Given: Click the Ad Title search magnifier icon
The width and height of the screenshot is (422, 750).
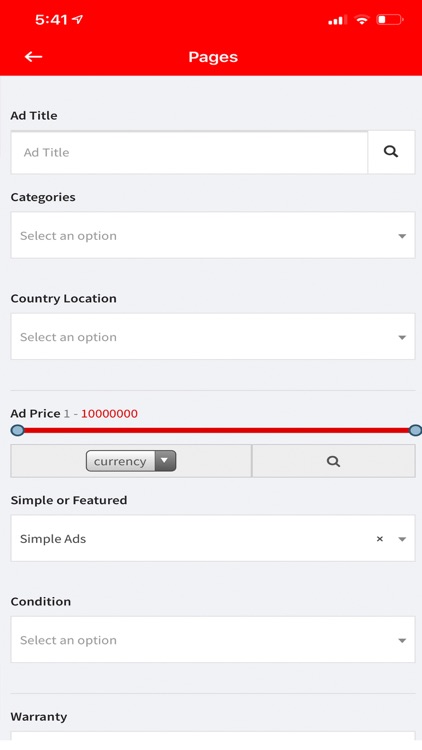Looking at the screenshot, I should 391,152.
